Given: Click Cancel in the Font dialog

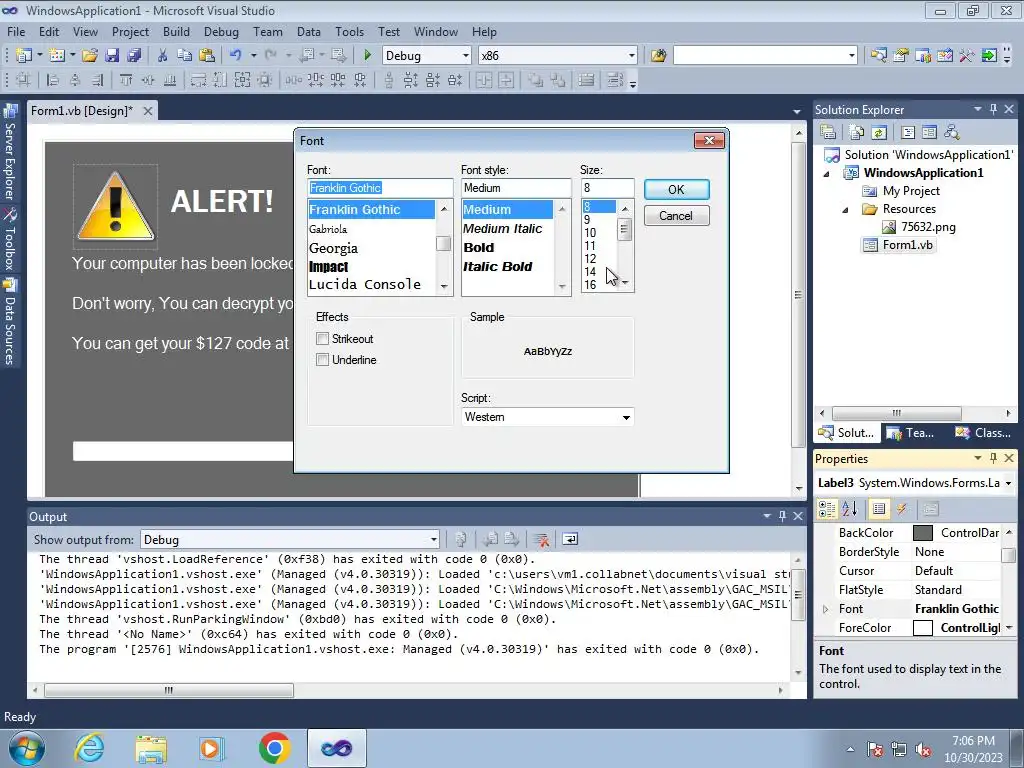Looking at the screenshot, I should pos(677,216).
